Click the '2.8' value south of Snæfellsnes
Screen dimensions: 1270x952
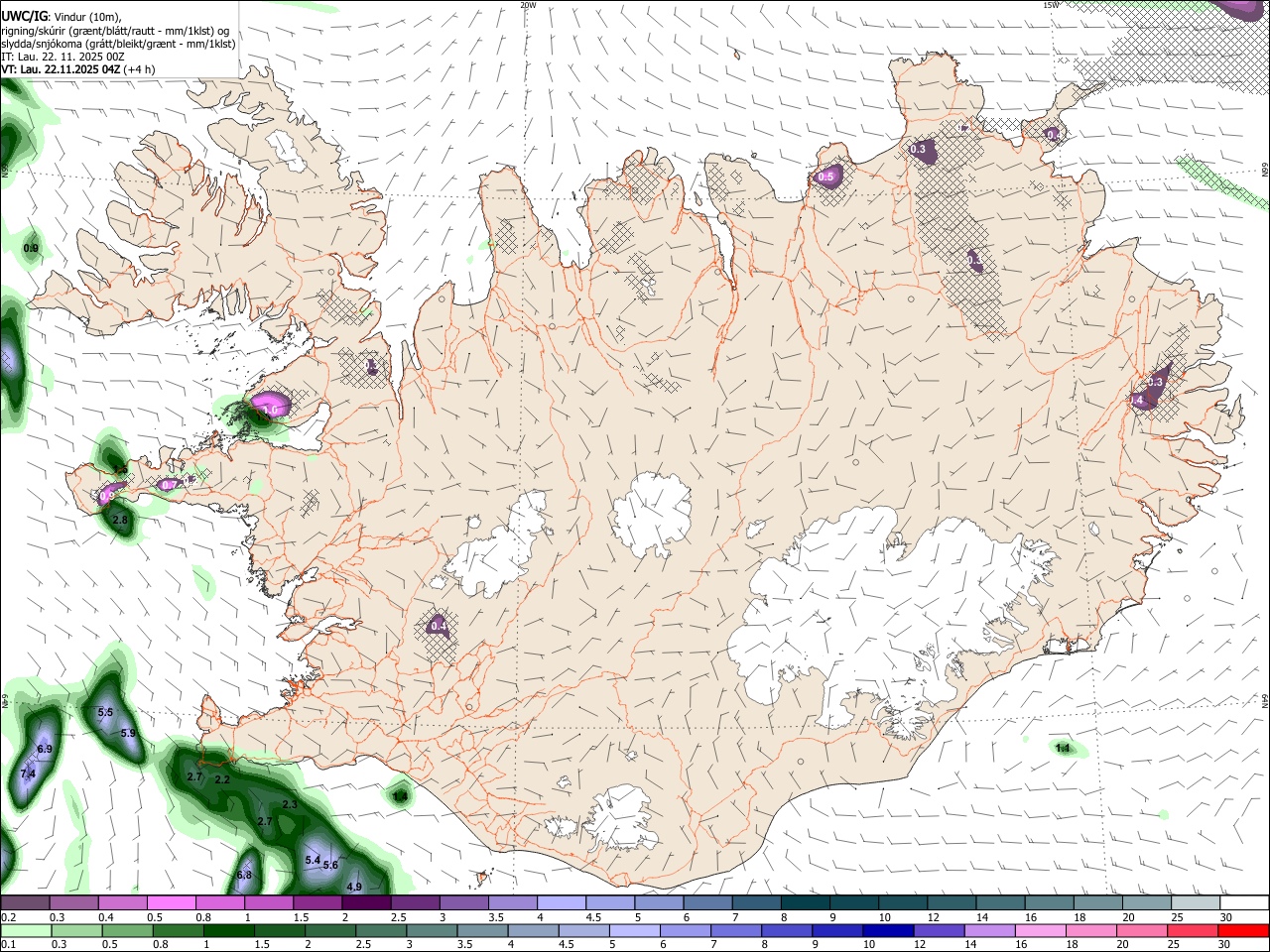[x=121, y=521]
